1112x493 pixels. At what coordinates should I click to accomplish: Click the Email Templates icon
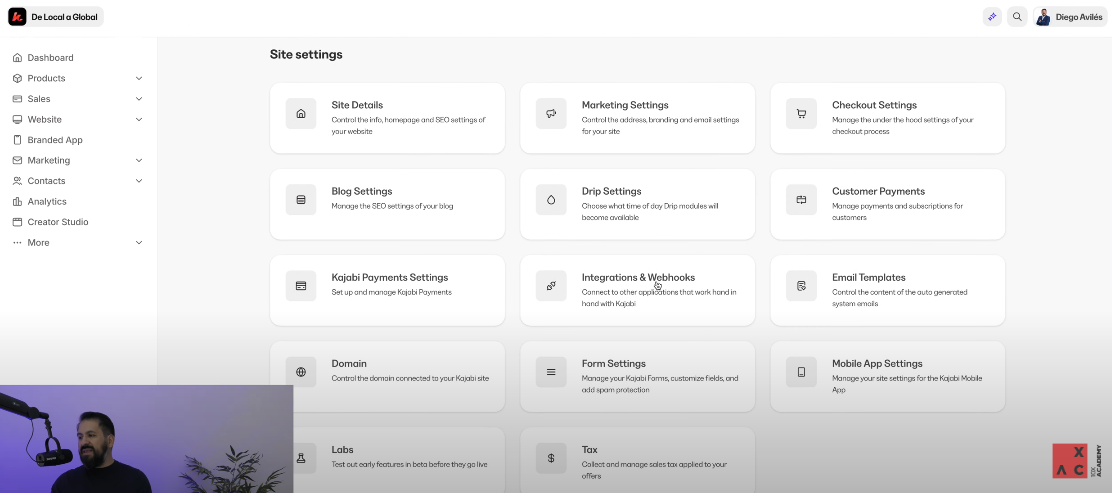[x=801, y=286]
